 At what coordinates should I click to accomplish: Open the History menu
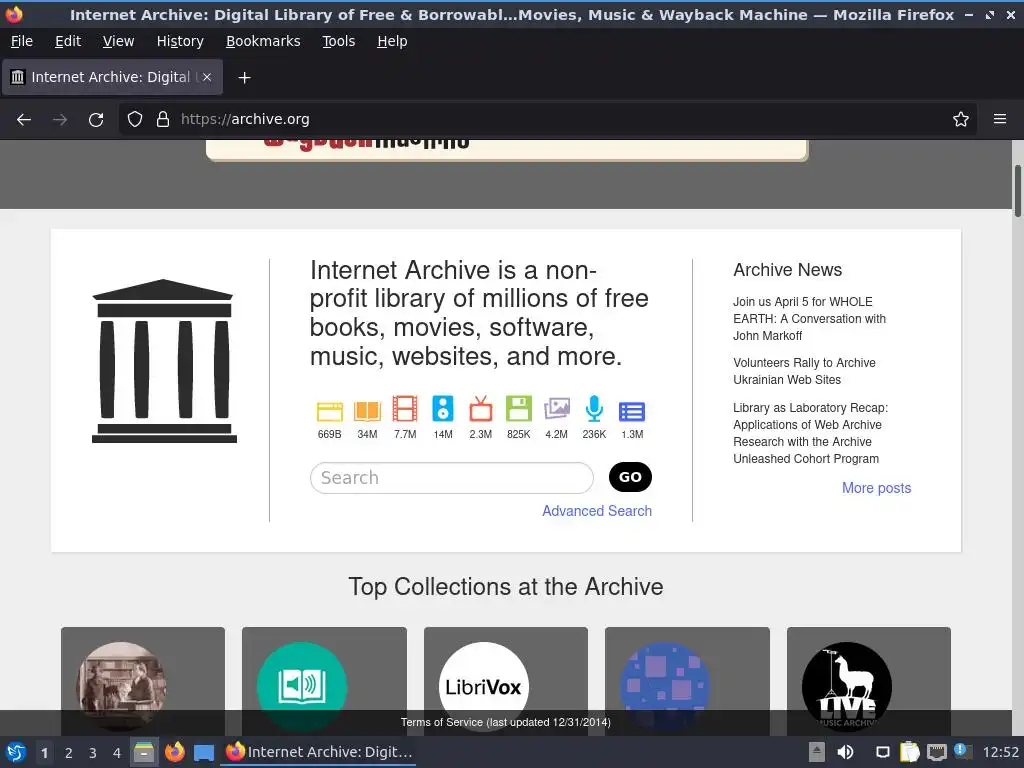[180, 41]
